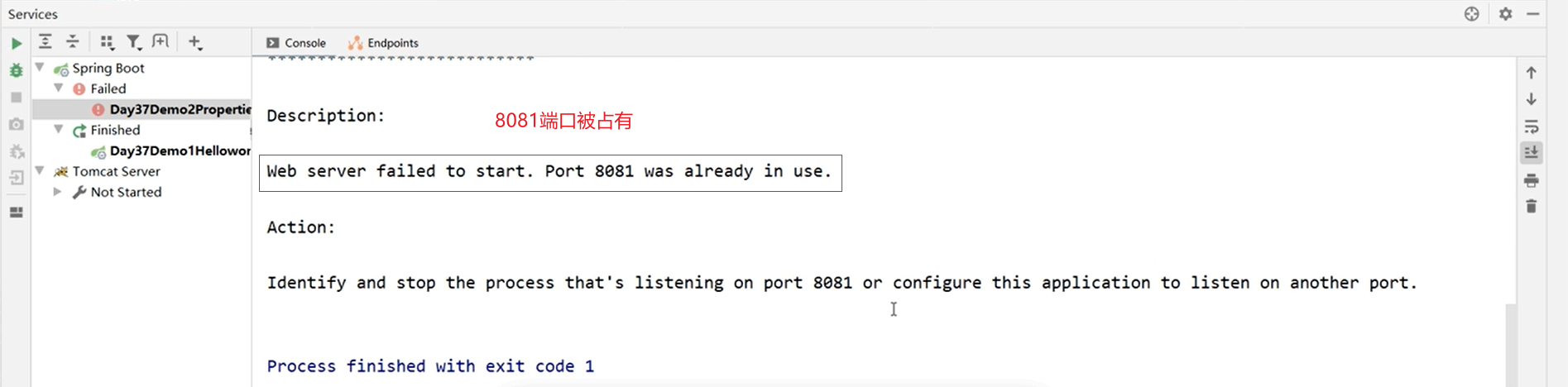Click the Collapse All toolbar icon
This screenshot has height=387, width=1568.
tap(73, 41)
